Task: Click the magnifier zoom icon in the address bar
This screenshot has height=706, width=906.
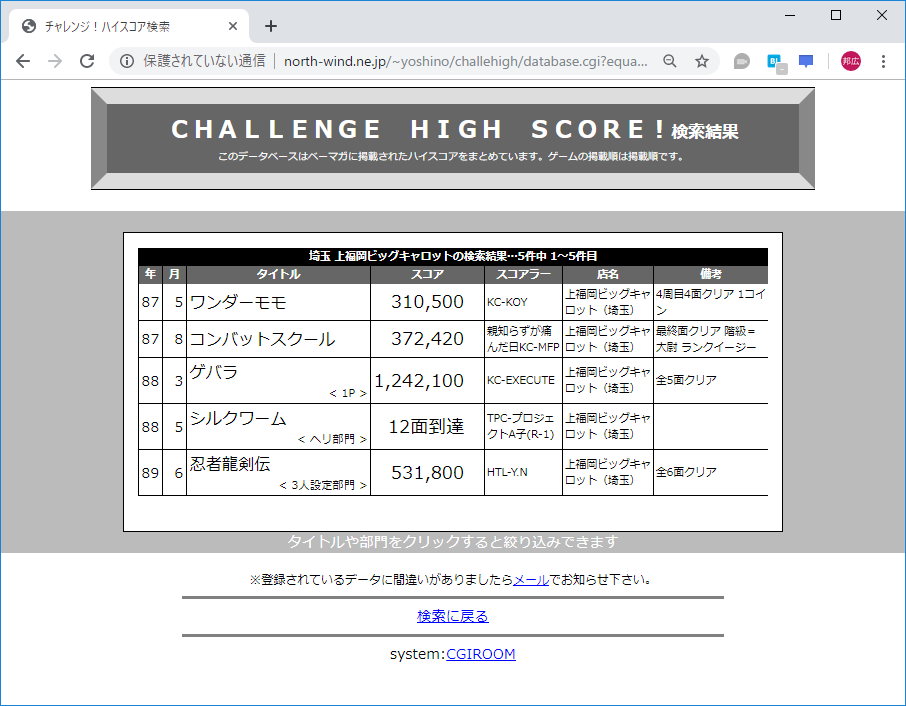Action: [x=669, y=61]
